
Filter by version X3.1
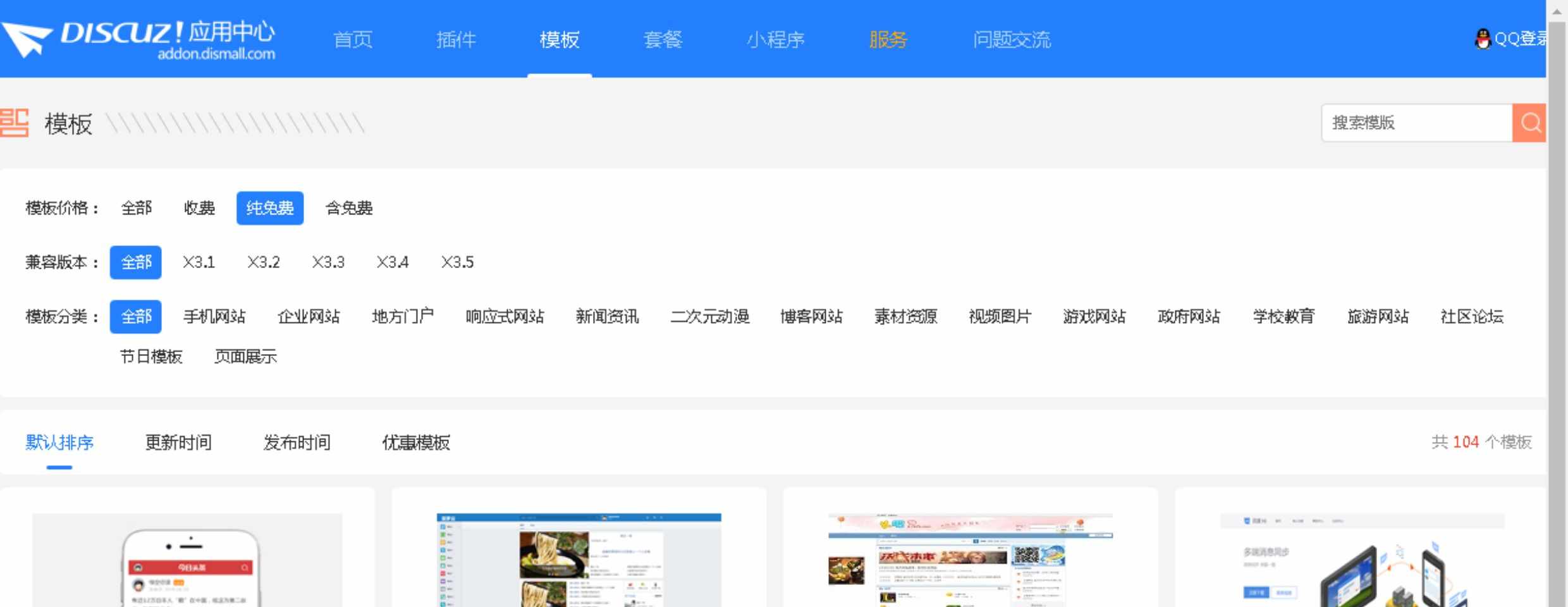pyautogui.click(x=199, y=262)
